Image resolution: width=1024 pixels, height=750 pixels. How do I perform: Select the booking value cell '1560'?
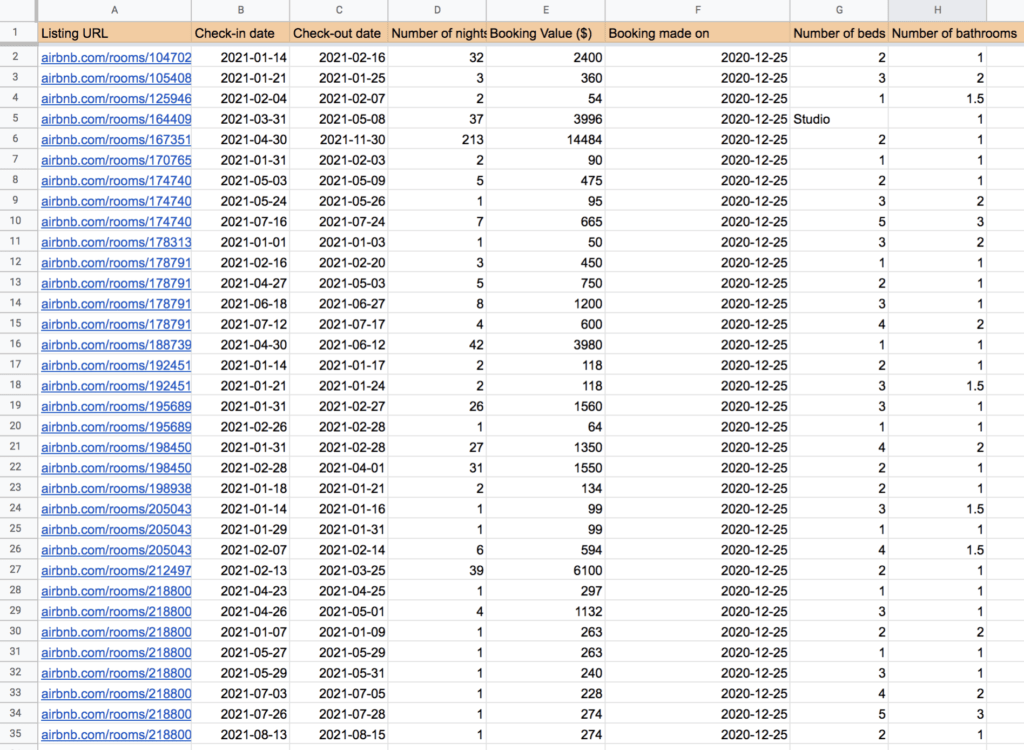[546, 406]
